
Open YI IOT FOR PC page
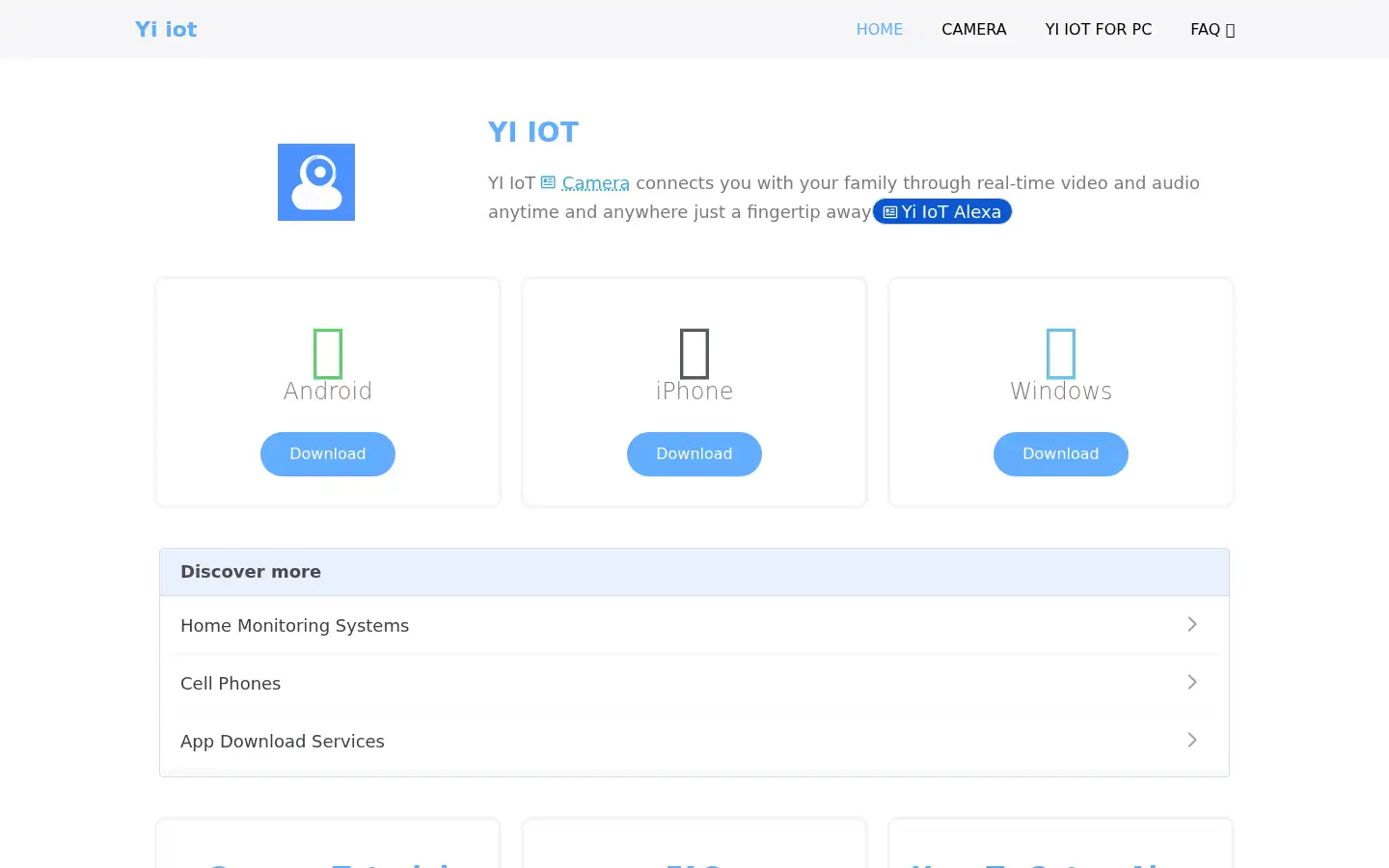click(1099, 29)
